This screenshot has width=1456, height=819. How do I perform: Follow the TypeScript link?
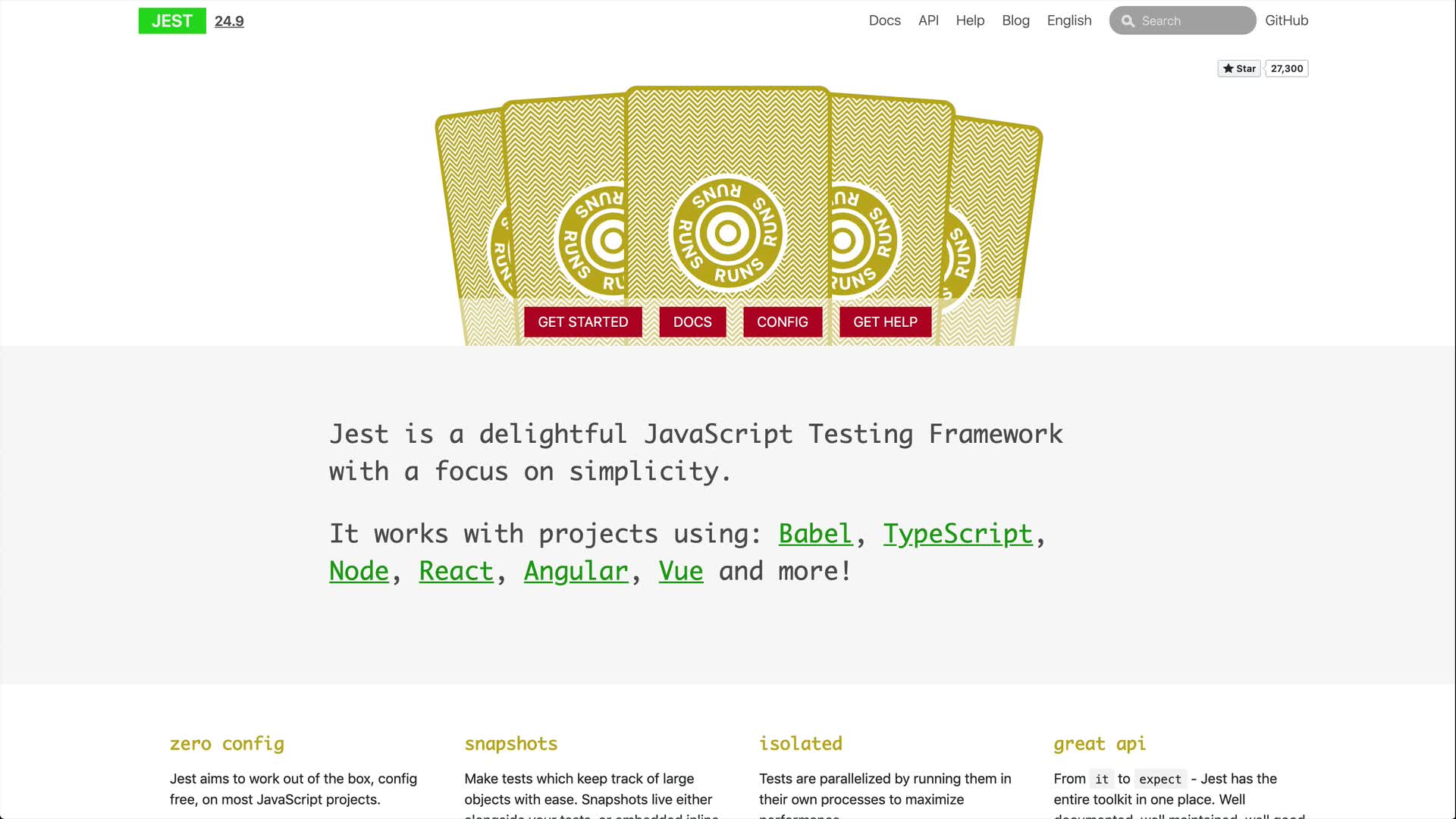[957, 534]
